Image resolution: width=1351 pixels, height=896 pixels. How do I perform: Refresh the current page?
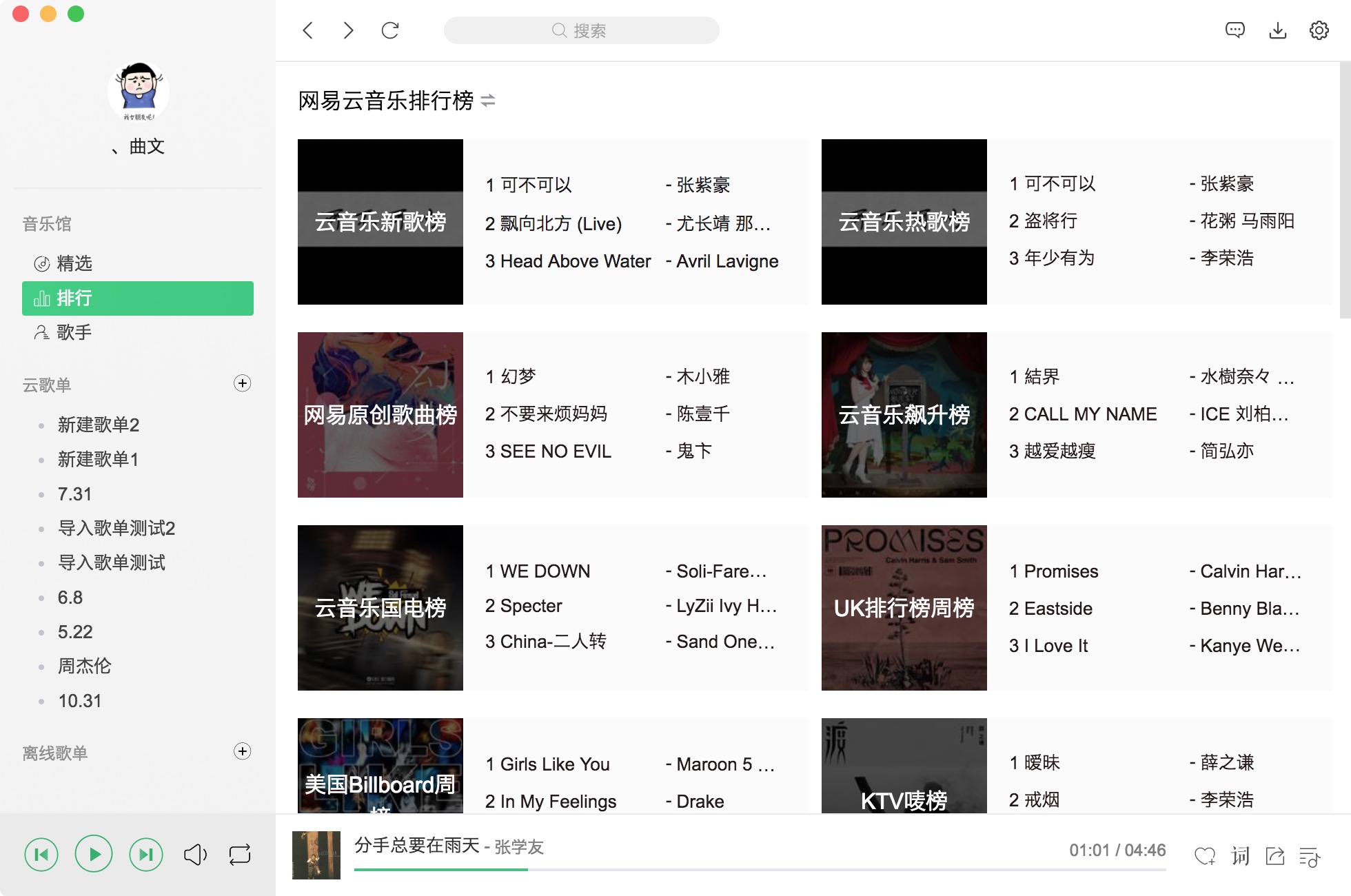[390, 30]
